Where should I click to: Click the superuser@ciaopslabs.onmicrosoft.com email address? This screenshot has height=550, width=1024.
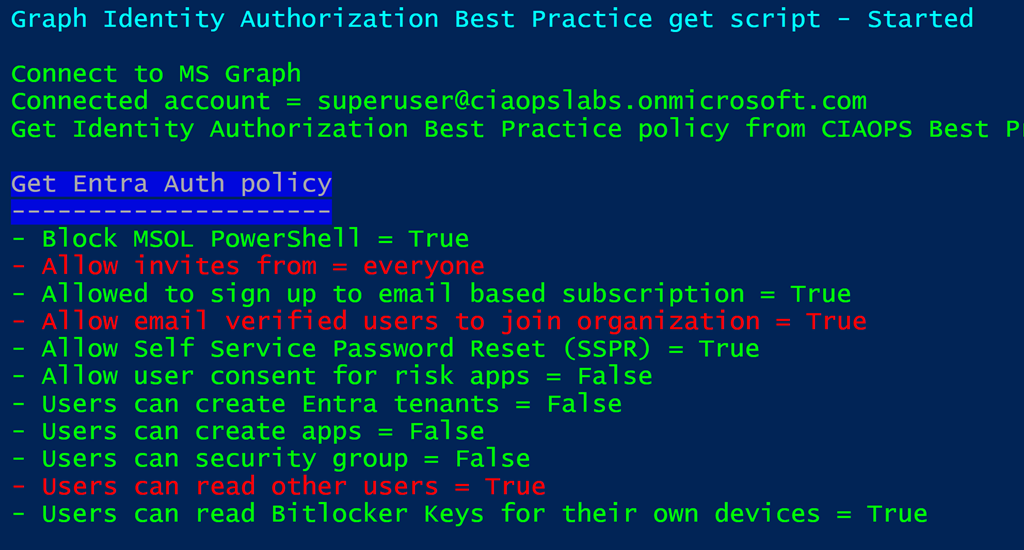coord(592,101)
